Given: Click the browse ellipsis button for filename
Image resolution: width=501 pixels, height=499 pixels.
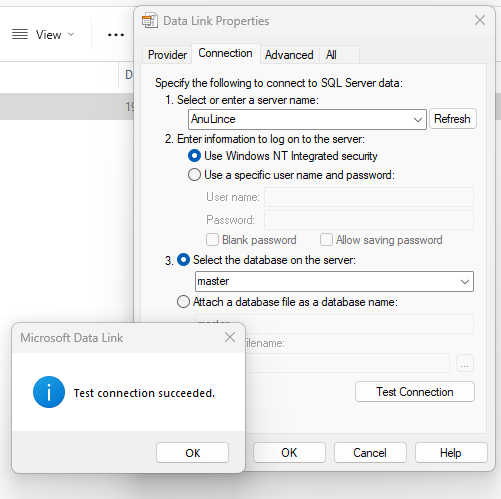Looking at the screenshot, I should click(465, 363).
